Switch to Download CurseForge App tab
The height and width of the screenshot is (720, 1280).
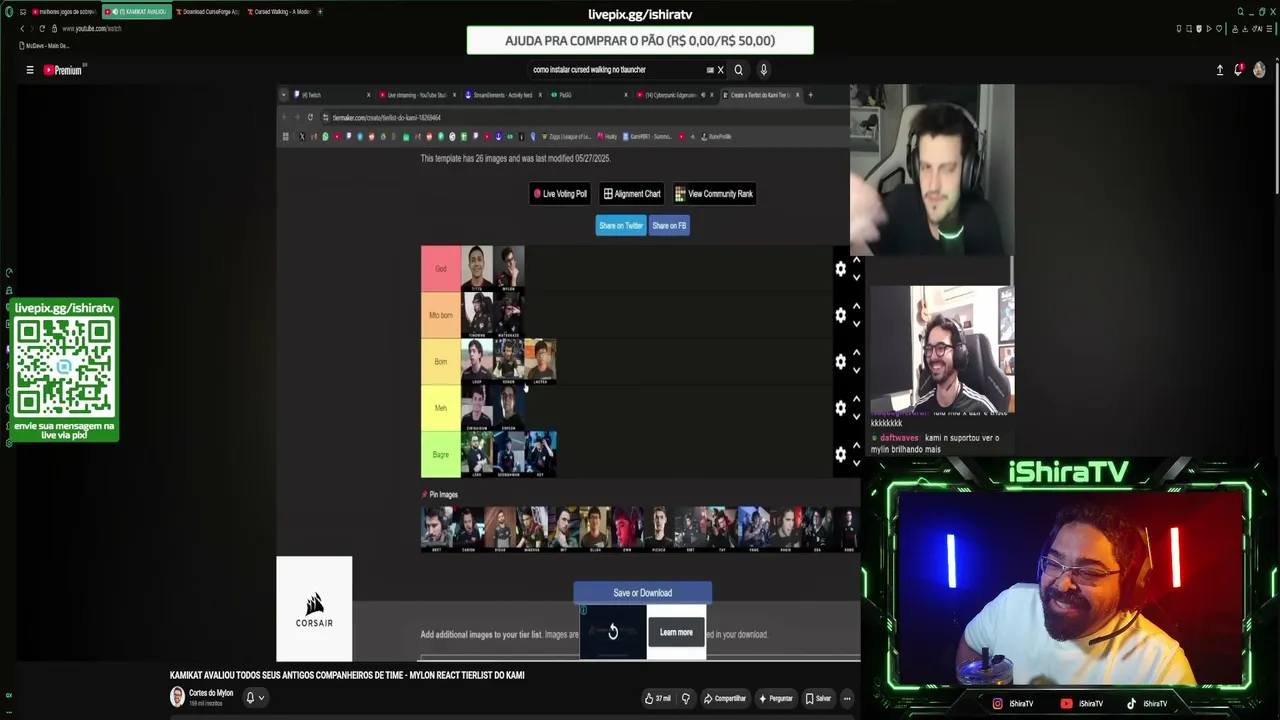click(208, 12)
